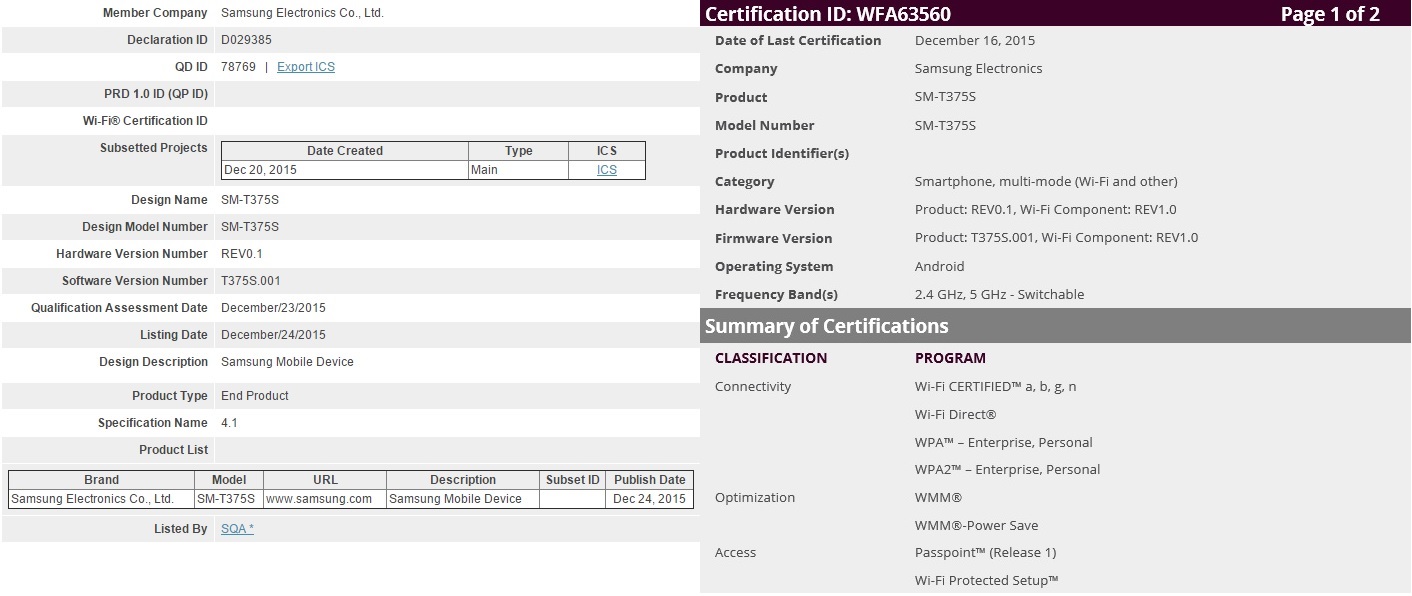Select Hardware Version Product: REV0.1 line
This screenshot has height=596, width=1412.
[x=1045, y=210]
